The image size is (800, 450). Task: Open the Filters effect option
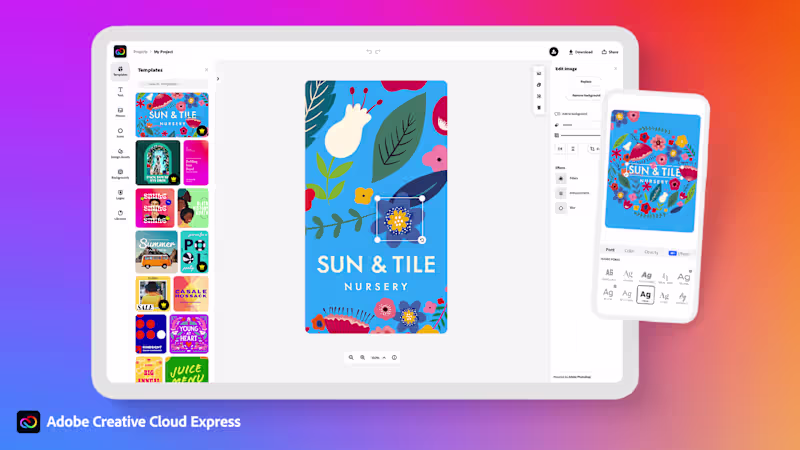click(x=567, y=178)
